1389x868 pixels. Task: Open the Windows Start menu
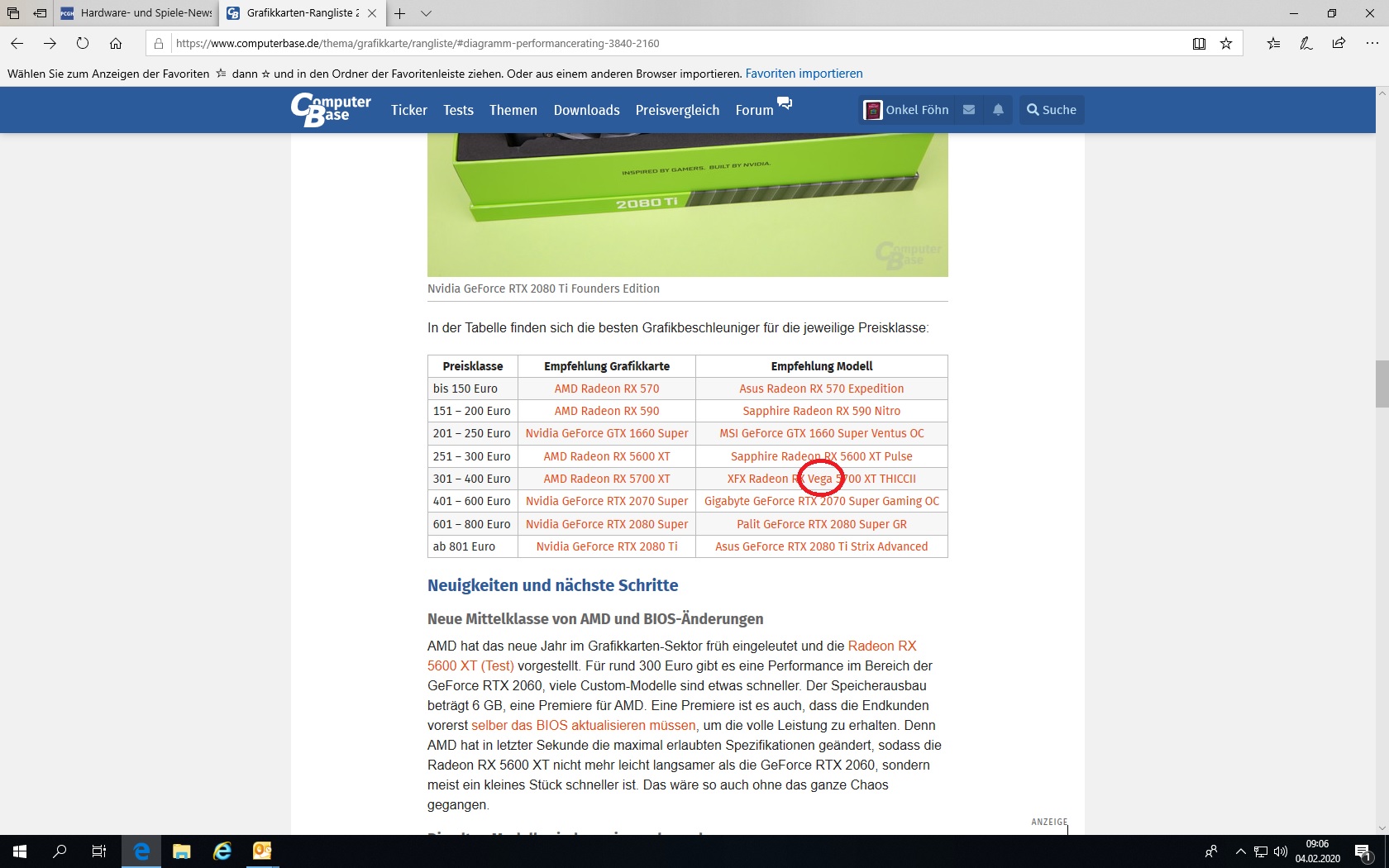click(20, 851)
